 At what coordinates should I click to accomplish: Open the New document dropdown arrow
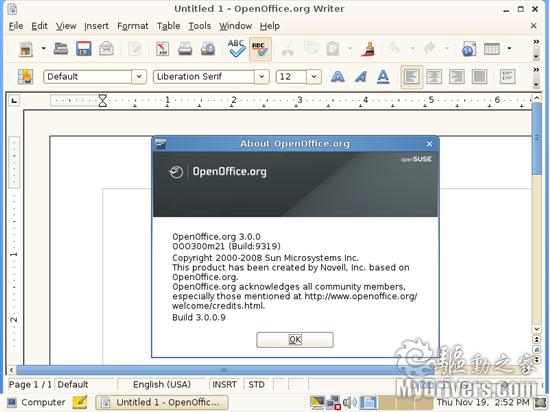(43, 48)
